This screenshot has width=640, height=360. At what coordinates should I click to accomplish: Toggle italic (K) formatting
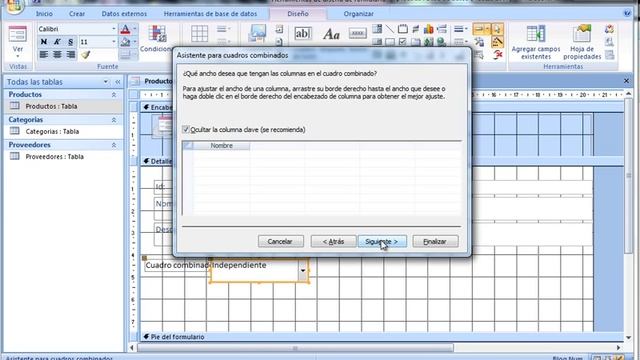[x=57, y=42]
